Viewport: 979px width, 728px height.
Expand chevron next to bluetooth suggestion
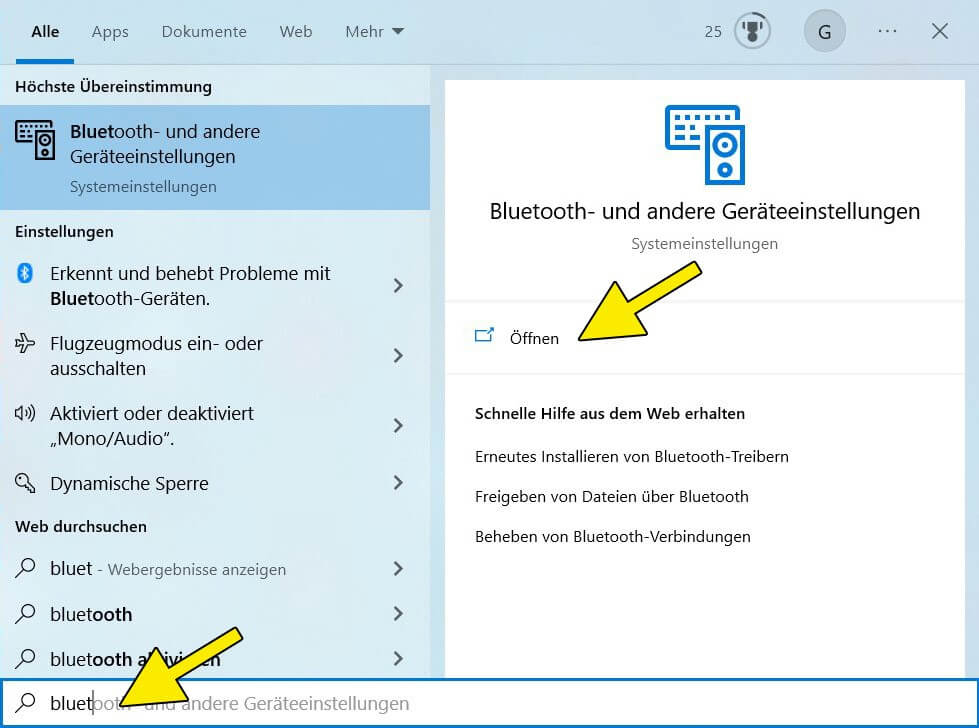(x=398, y=613)
